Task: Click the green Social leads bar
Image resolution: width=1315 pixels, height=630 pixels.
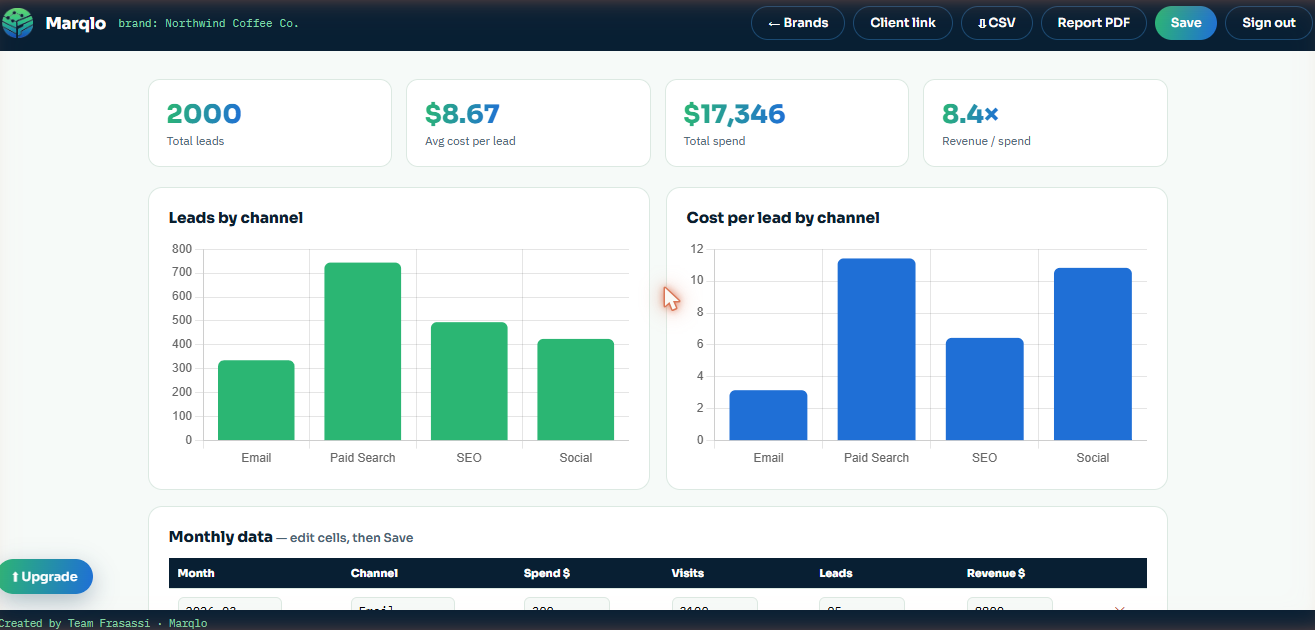Action: [x=576, y=389]
